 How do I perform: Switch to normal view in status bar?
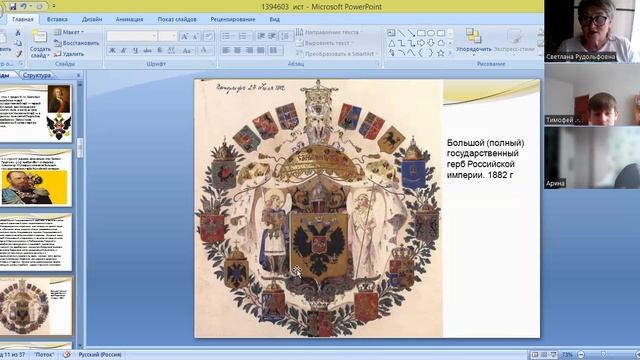pyautogui.click(x=535, y=355)
